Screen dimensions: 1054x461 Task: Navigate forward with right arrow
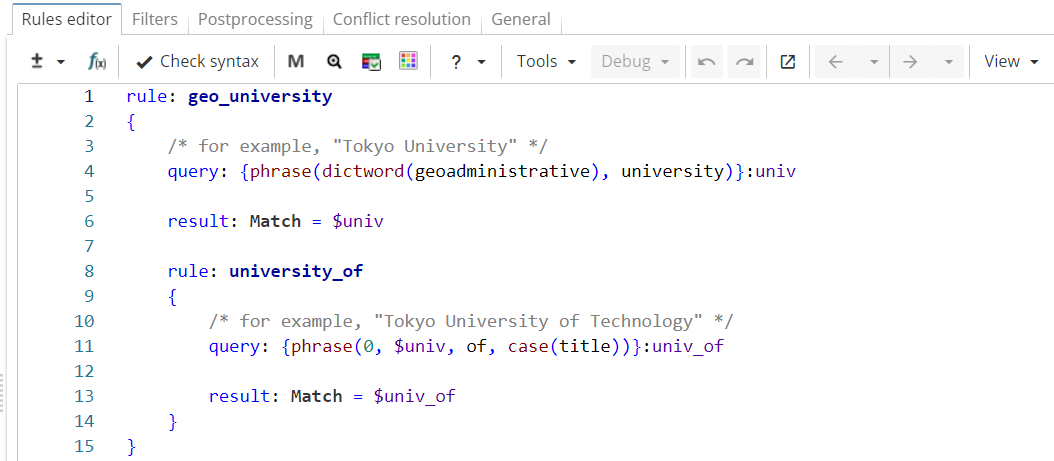(910, 62)
